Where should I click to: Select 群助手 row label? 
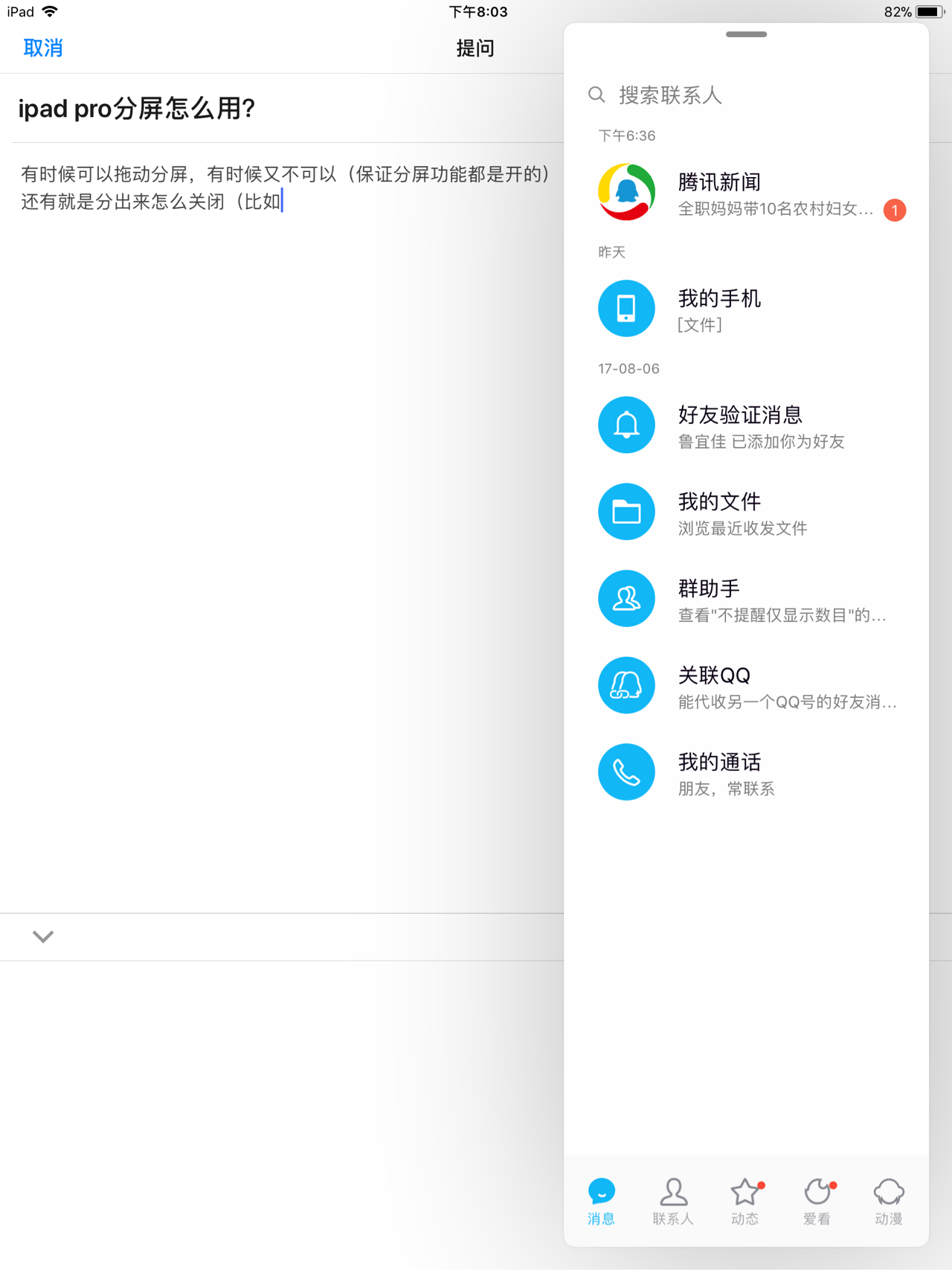pos(709,589)
